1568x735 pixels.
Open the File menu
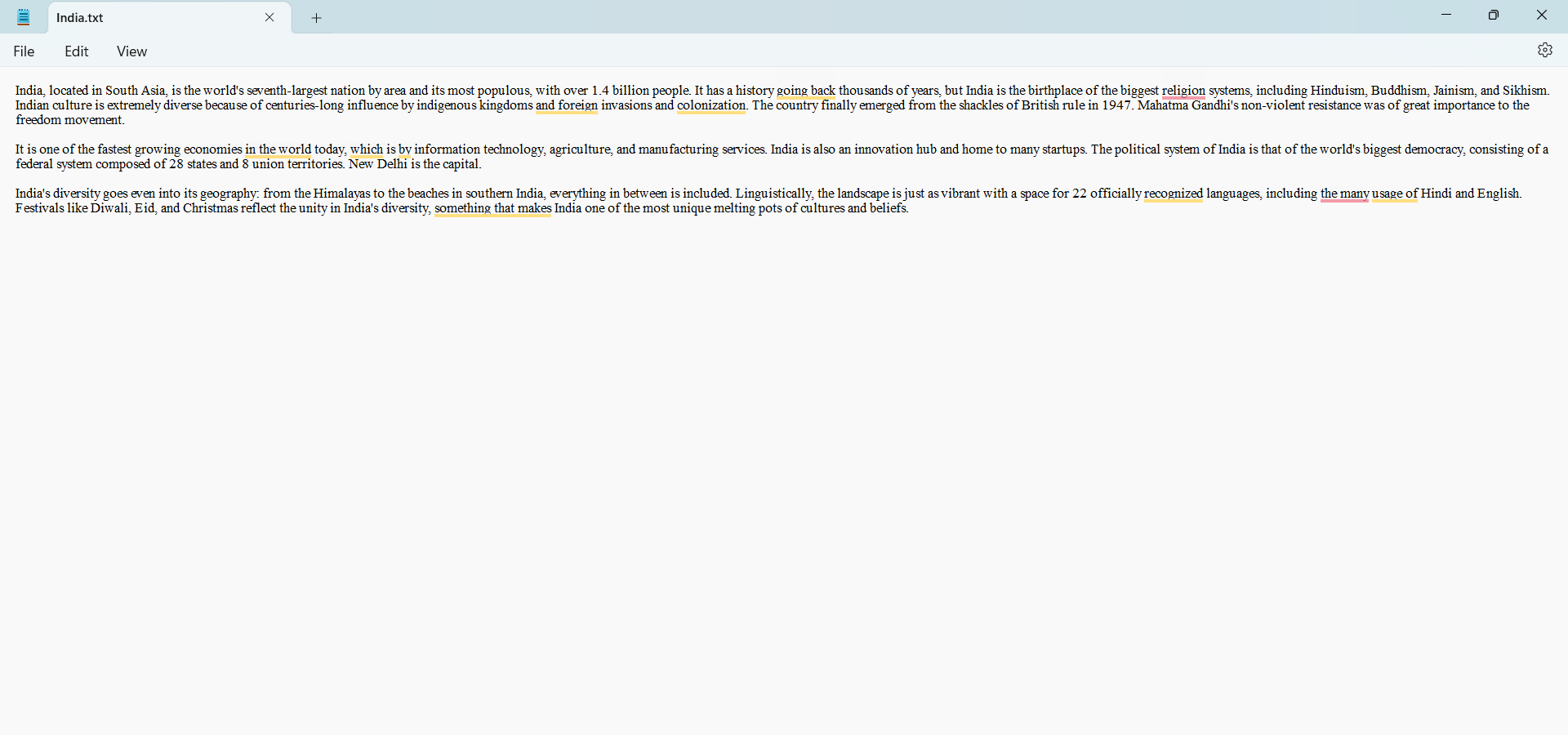[x=24, y=51]
